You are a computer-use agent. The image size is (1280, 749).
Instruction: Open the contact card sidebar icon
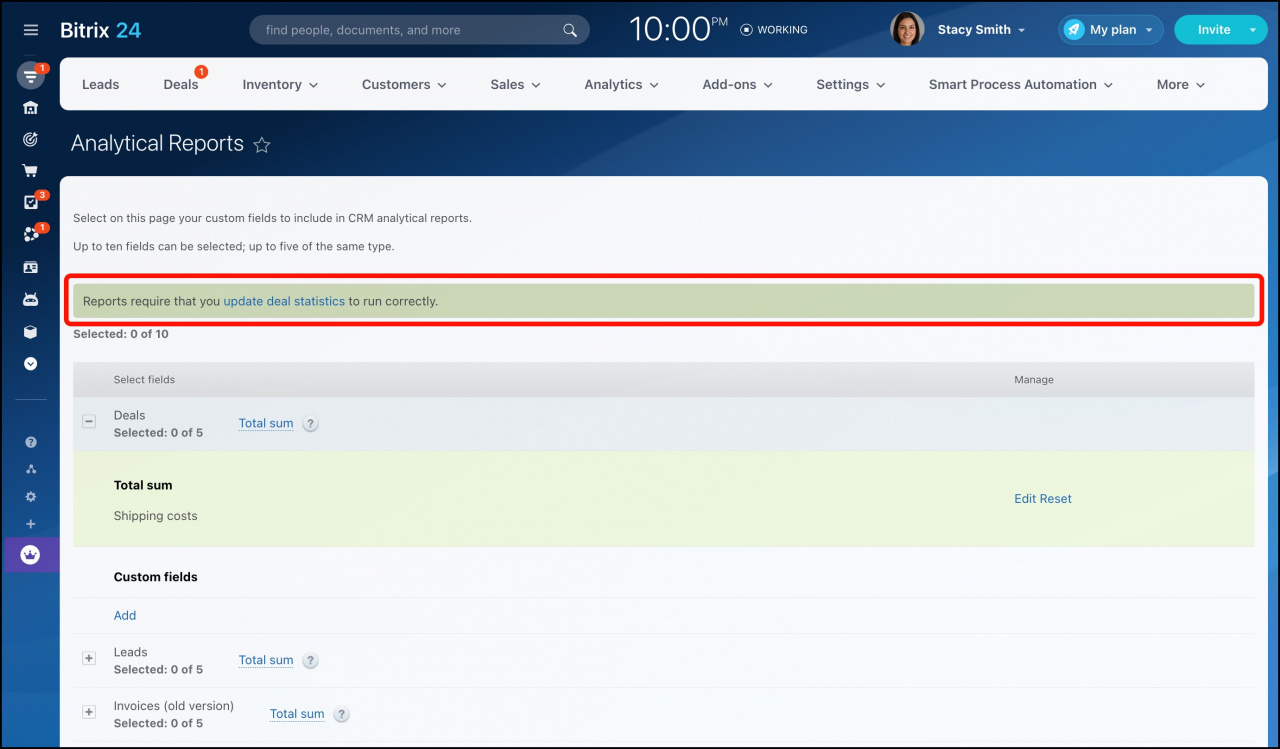30,267
